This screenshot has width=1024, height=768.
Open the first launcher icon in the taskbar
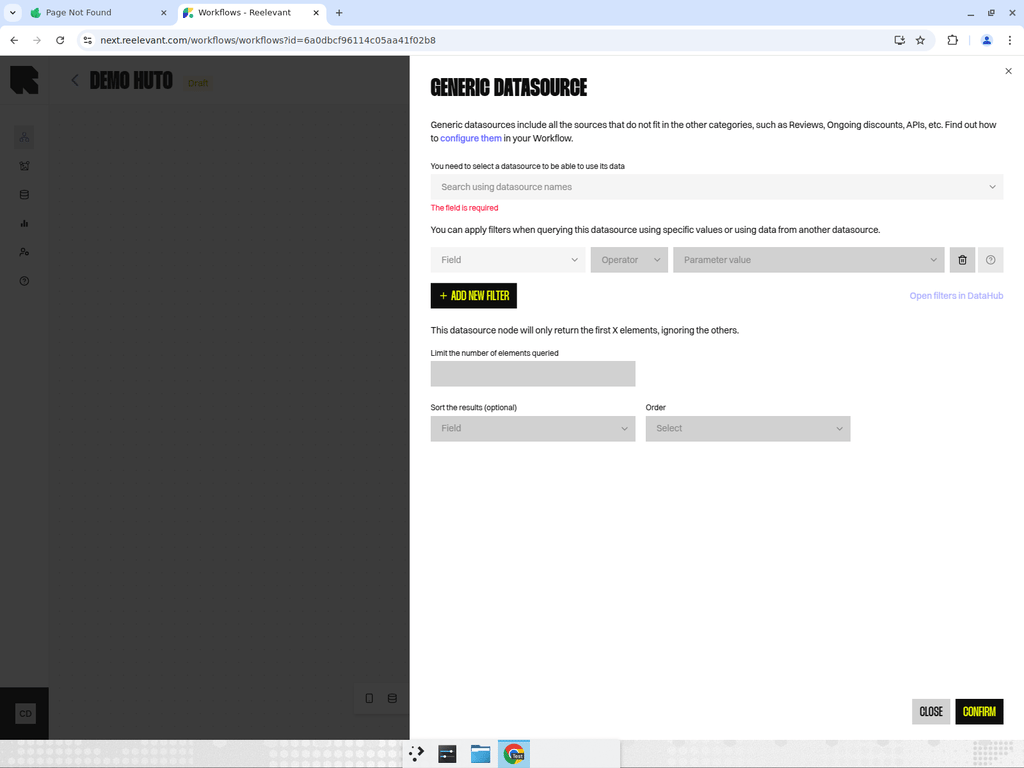[416, 754]
